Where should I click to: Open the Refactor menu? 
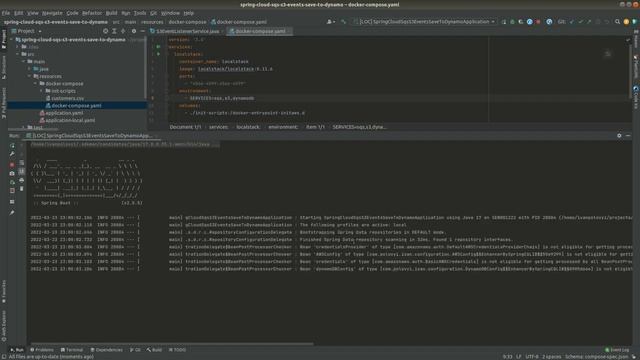92,13
